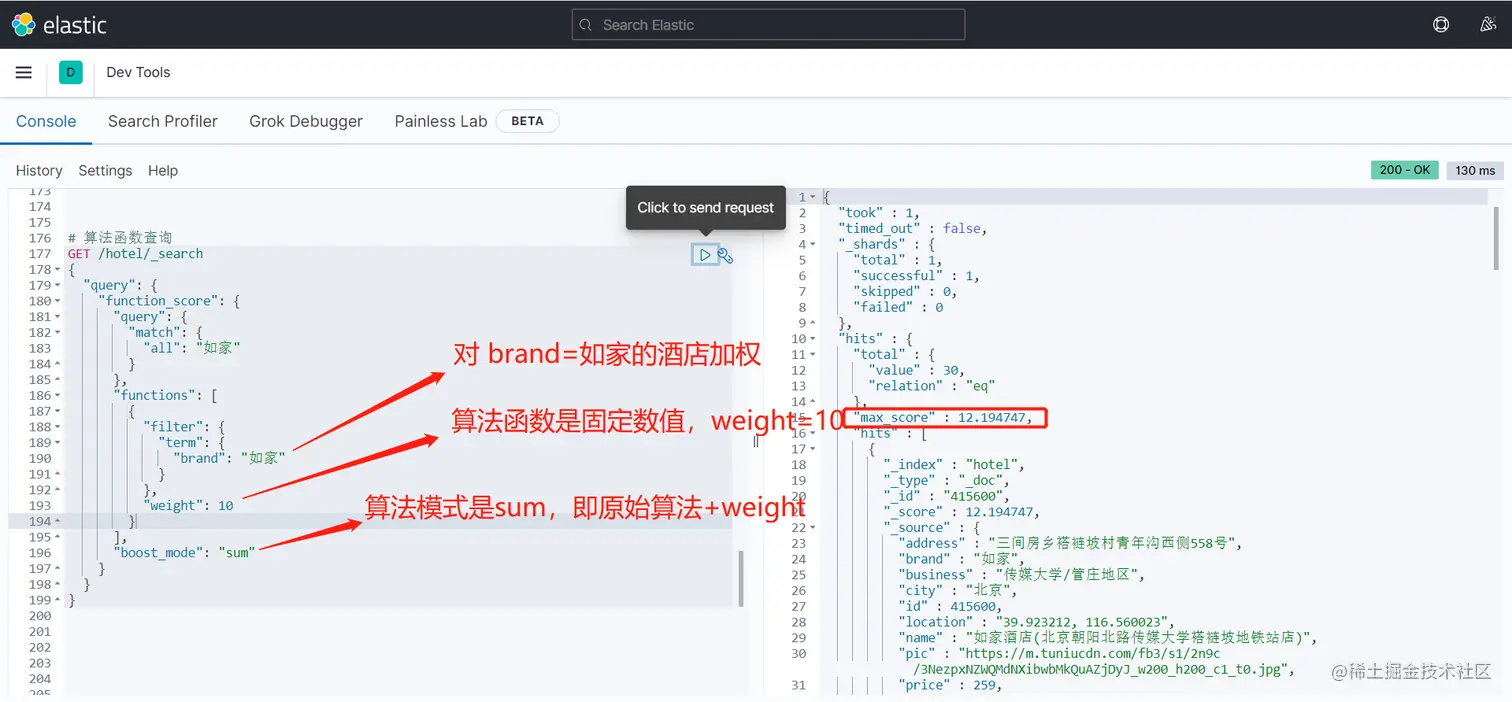Viewport: 1512px width, 702px height.
Task: Open the newsfeed celebration icon
Action: (1488, 25)
